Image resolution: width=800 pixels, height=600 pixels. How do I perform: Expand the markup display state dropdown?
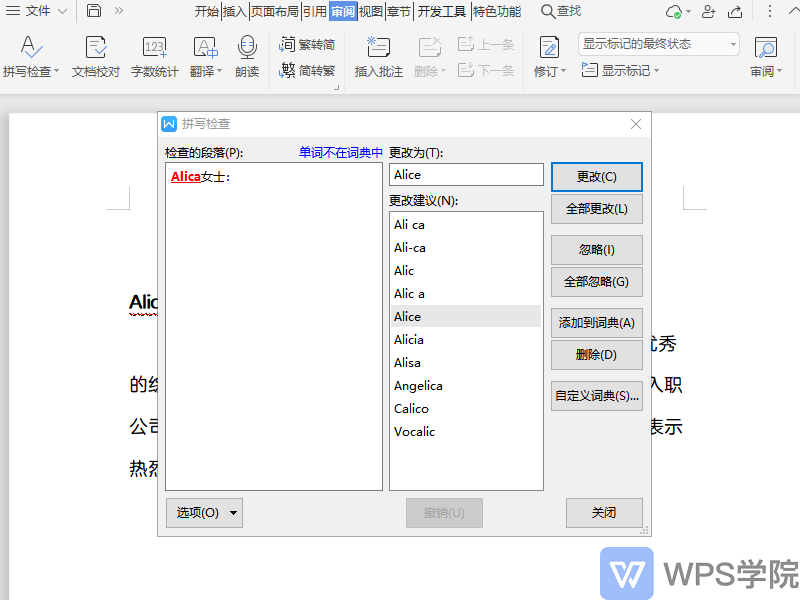pos(733,45)
